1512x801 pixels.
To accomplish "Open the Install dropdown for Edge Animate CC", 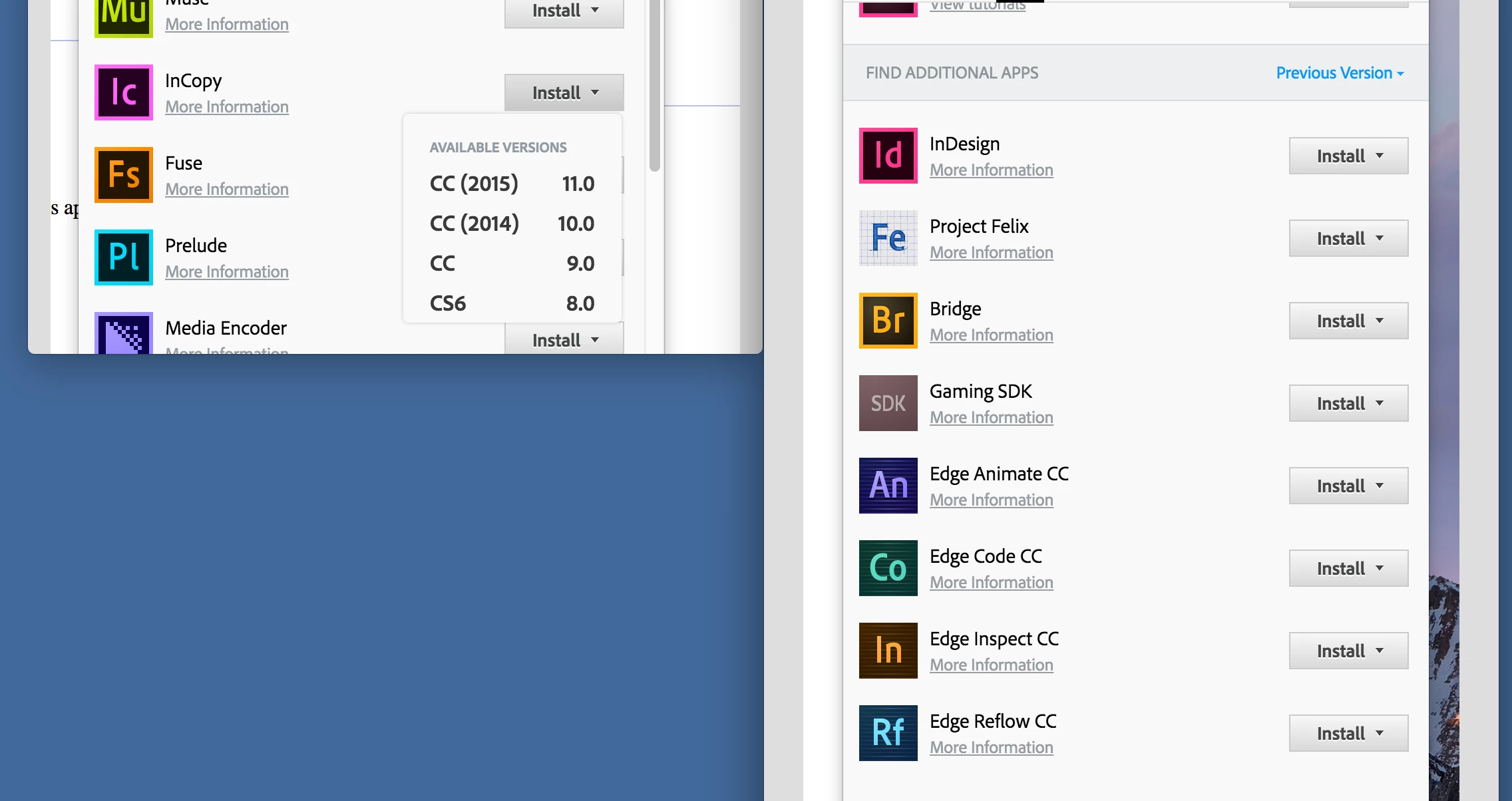I will tap(1349, 486).
